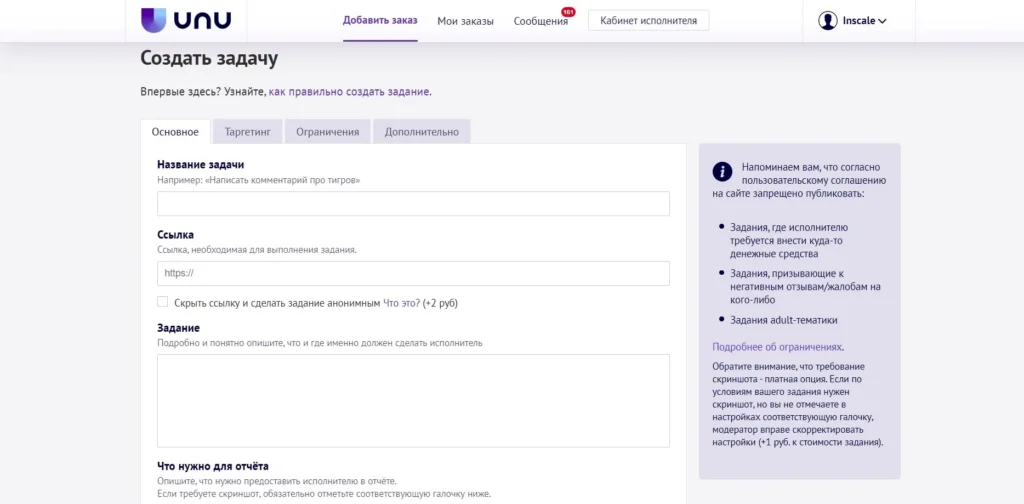Viewport: 1024px width, 504px height.
Task: Switch to the Основное tab
Action: 175,132
